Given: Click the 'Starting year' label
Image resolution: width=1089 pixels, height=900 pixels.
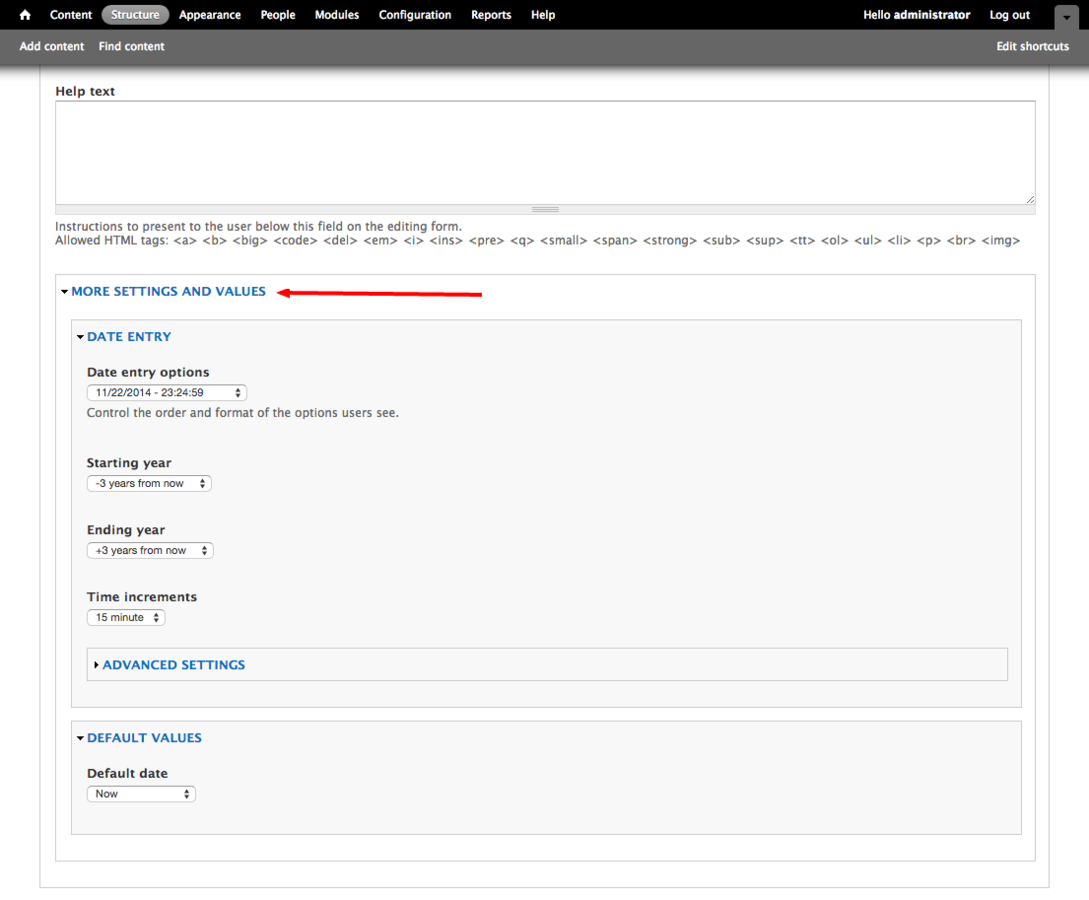Looking at the screenshot, I should click(128, 463).
